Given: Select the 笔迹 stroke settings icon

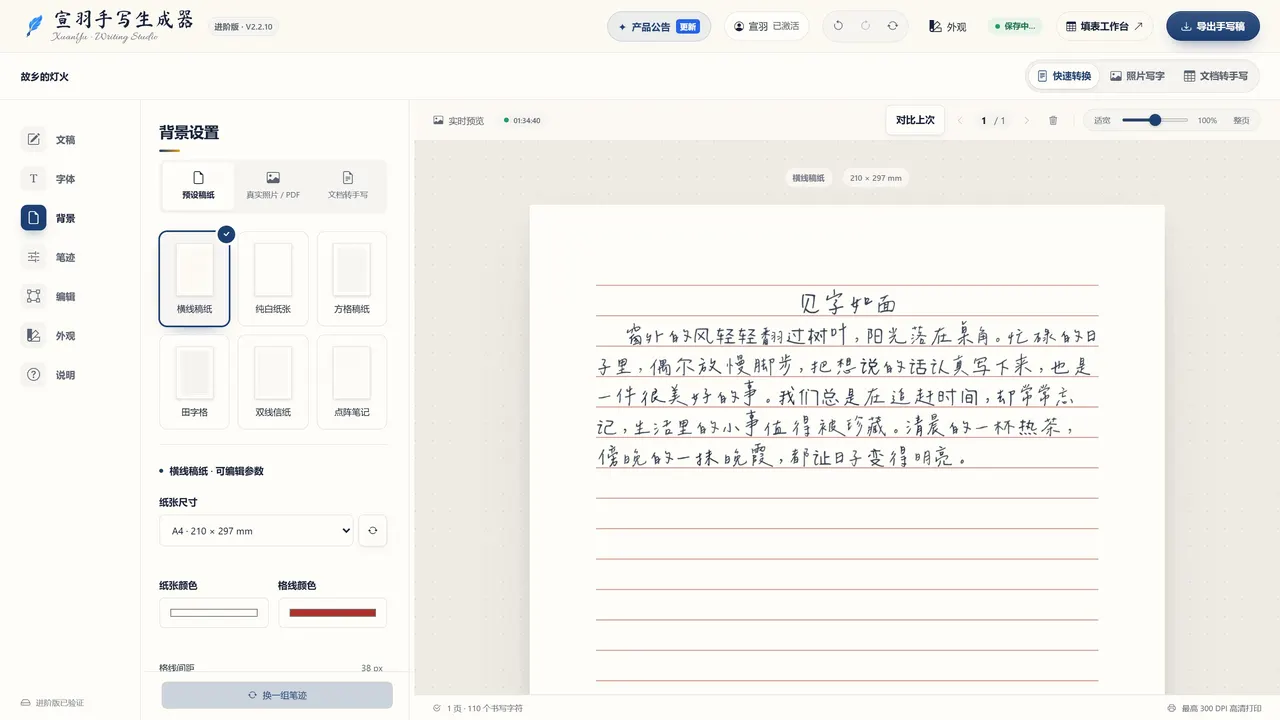Looking at the screenshot, I should point(33,257).
